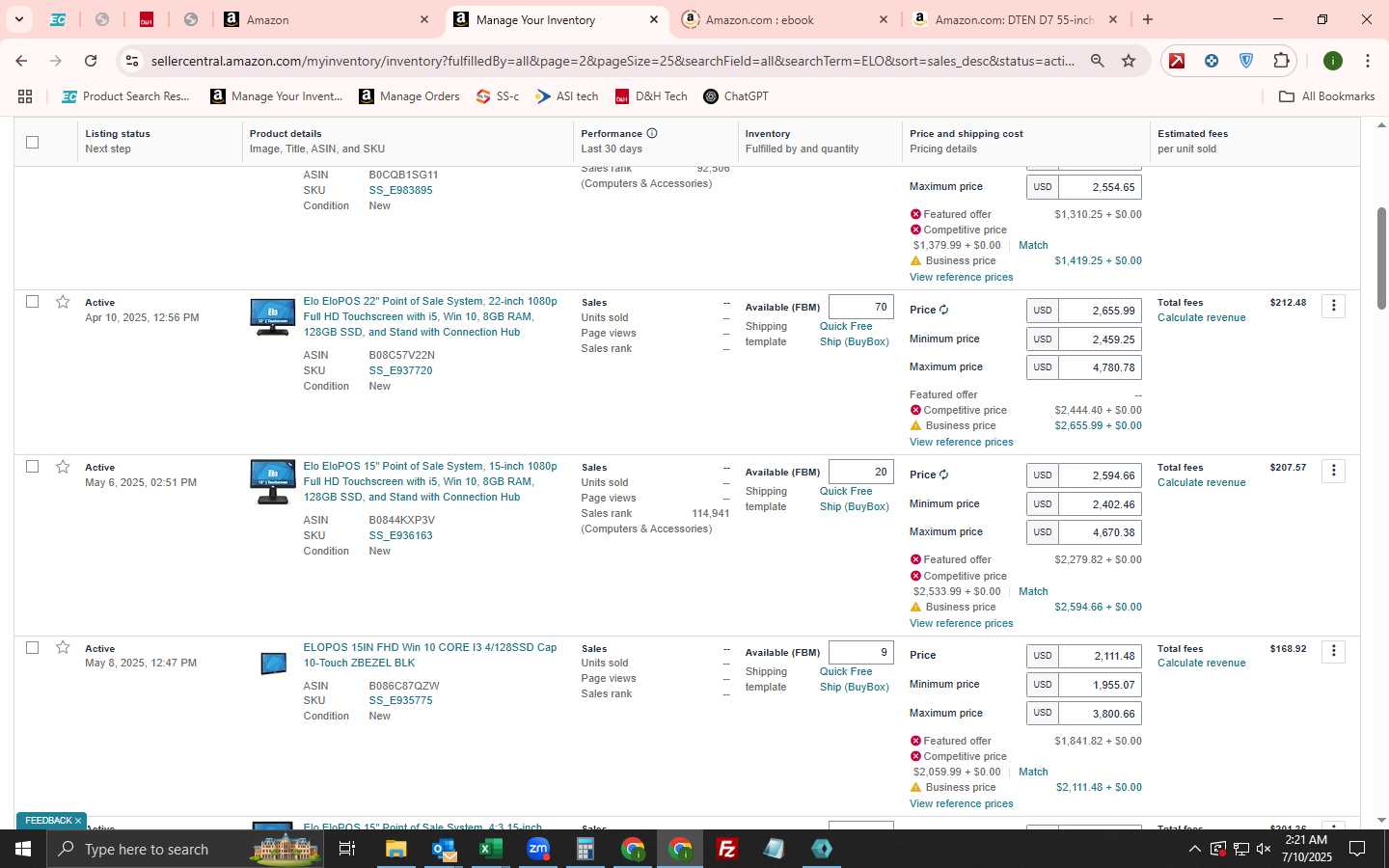Open the shield extension icon
The image size is (1389, 868).
1246,61
